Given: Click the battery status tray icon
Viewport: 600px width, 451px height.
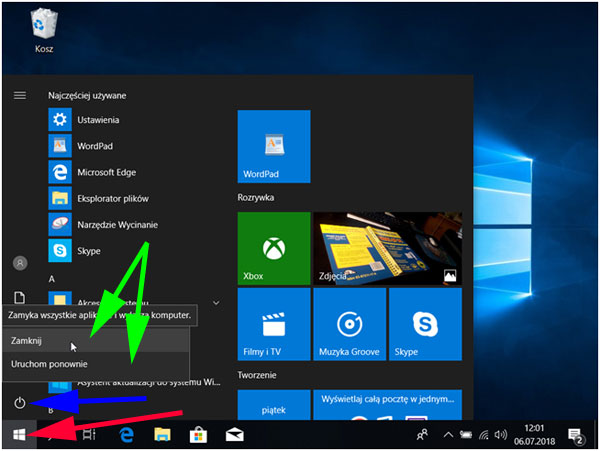Looking at the screenshot, I should point(465,435).
